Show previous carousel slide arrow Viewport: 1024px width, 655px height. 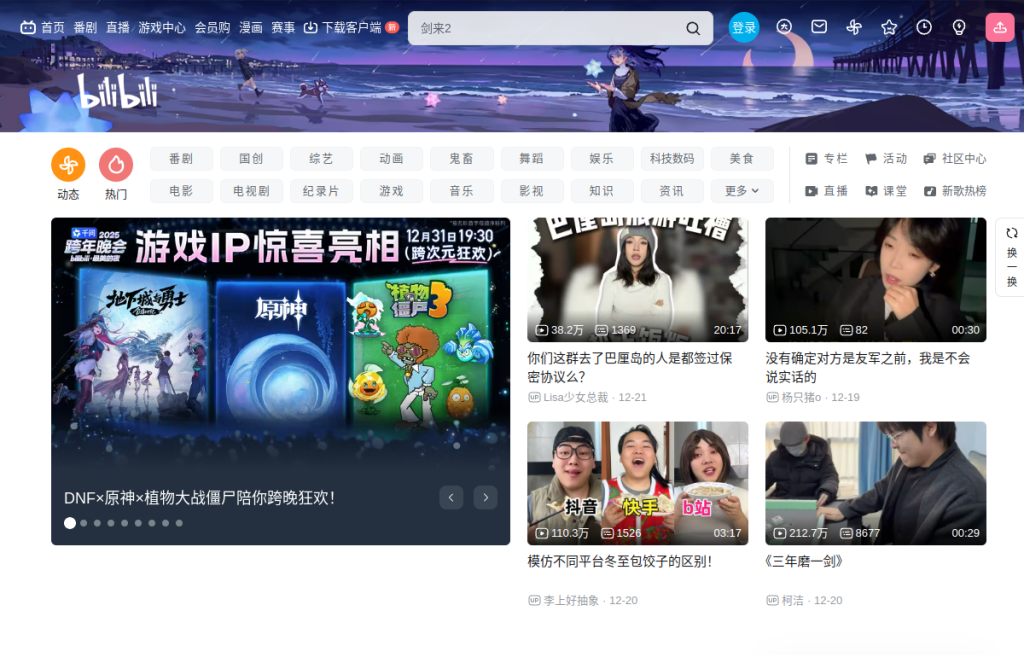coord(451,498)
